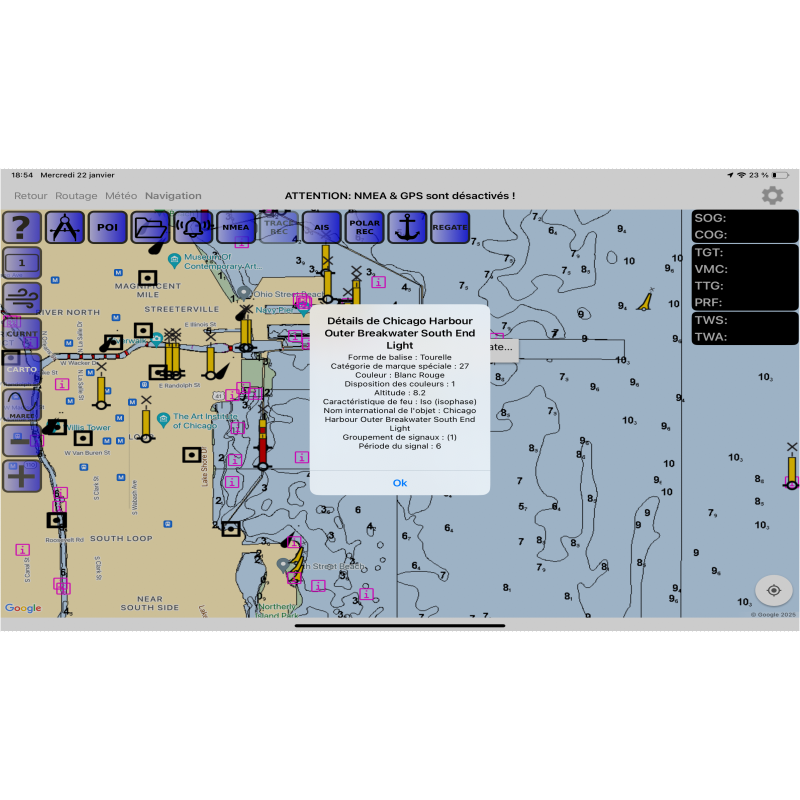
Task: Go back with the Retour link
Action: (x=30, y=196)
